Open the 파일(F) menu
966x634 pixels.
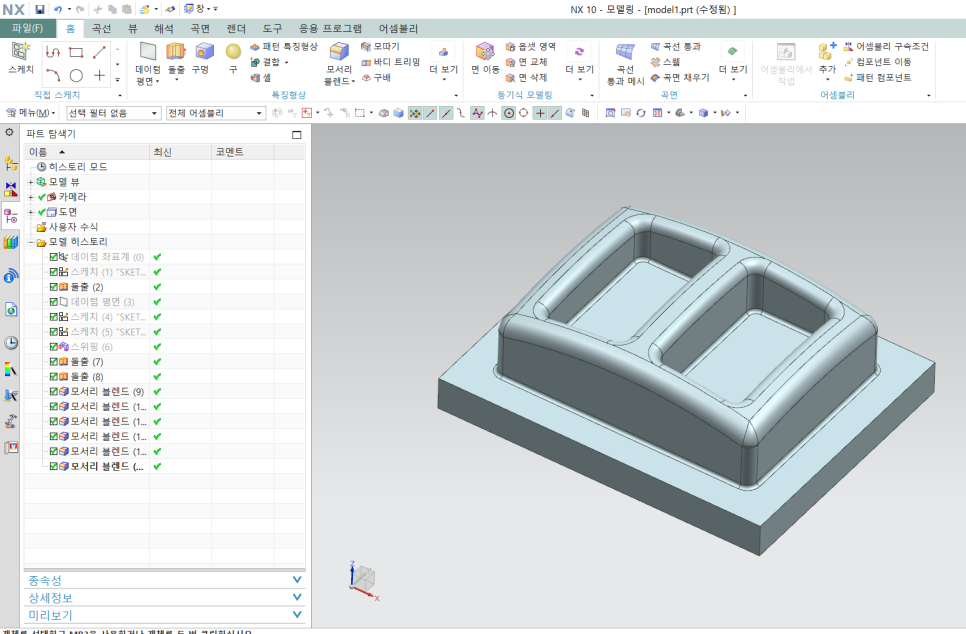[28, 28]
